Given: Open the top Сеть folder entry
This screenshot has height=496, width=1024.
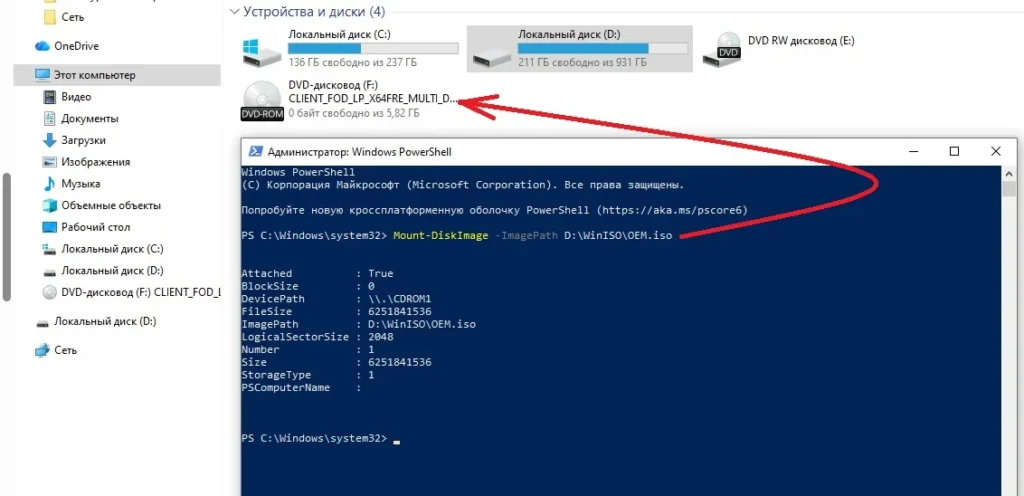Looking at the screenshot, I should click(72, 17).
